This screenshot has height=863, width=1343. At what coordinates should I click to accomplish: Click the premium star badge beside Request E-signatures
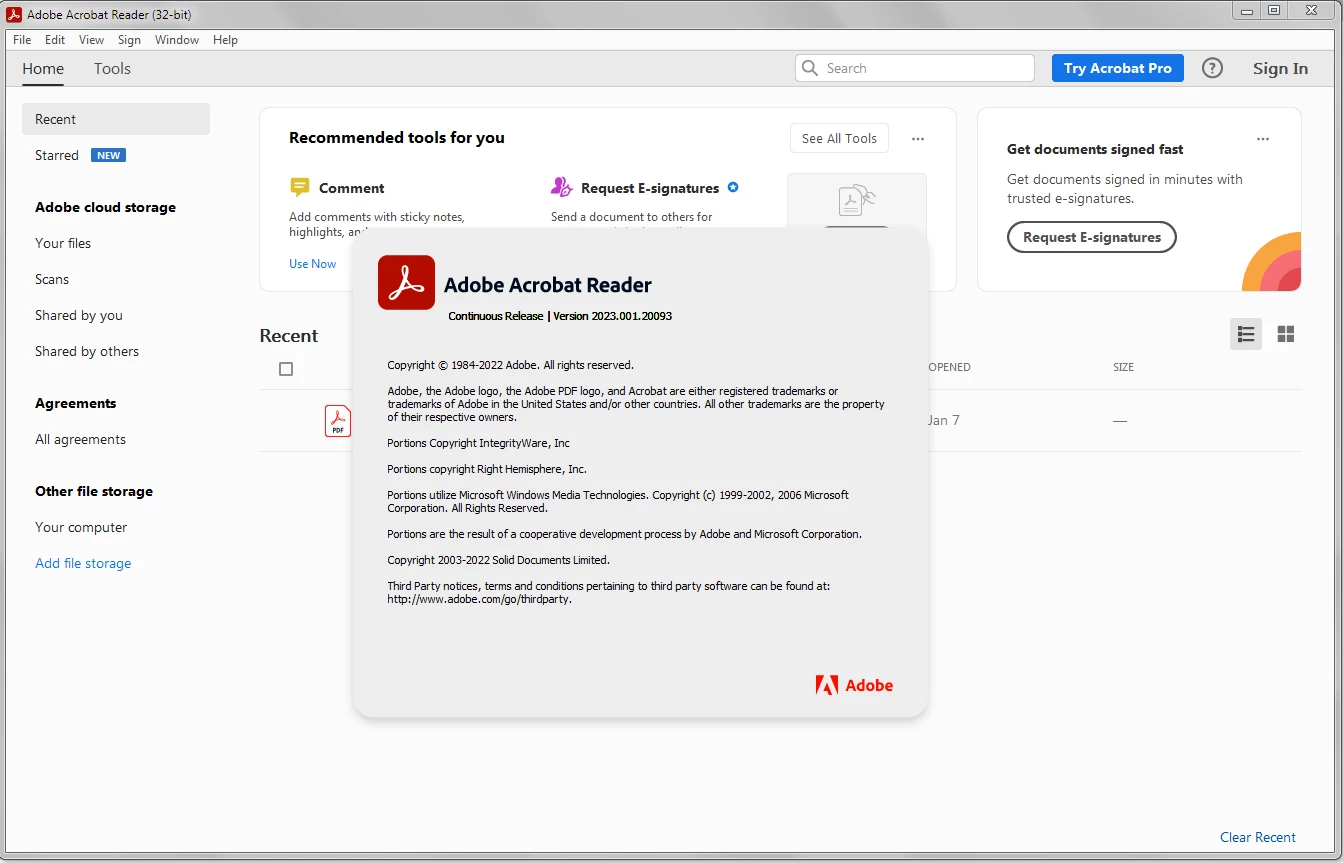coord(733,187)
